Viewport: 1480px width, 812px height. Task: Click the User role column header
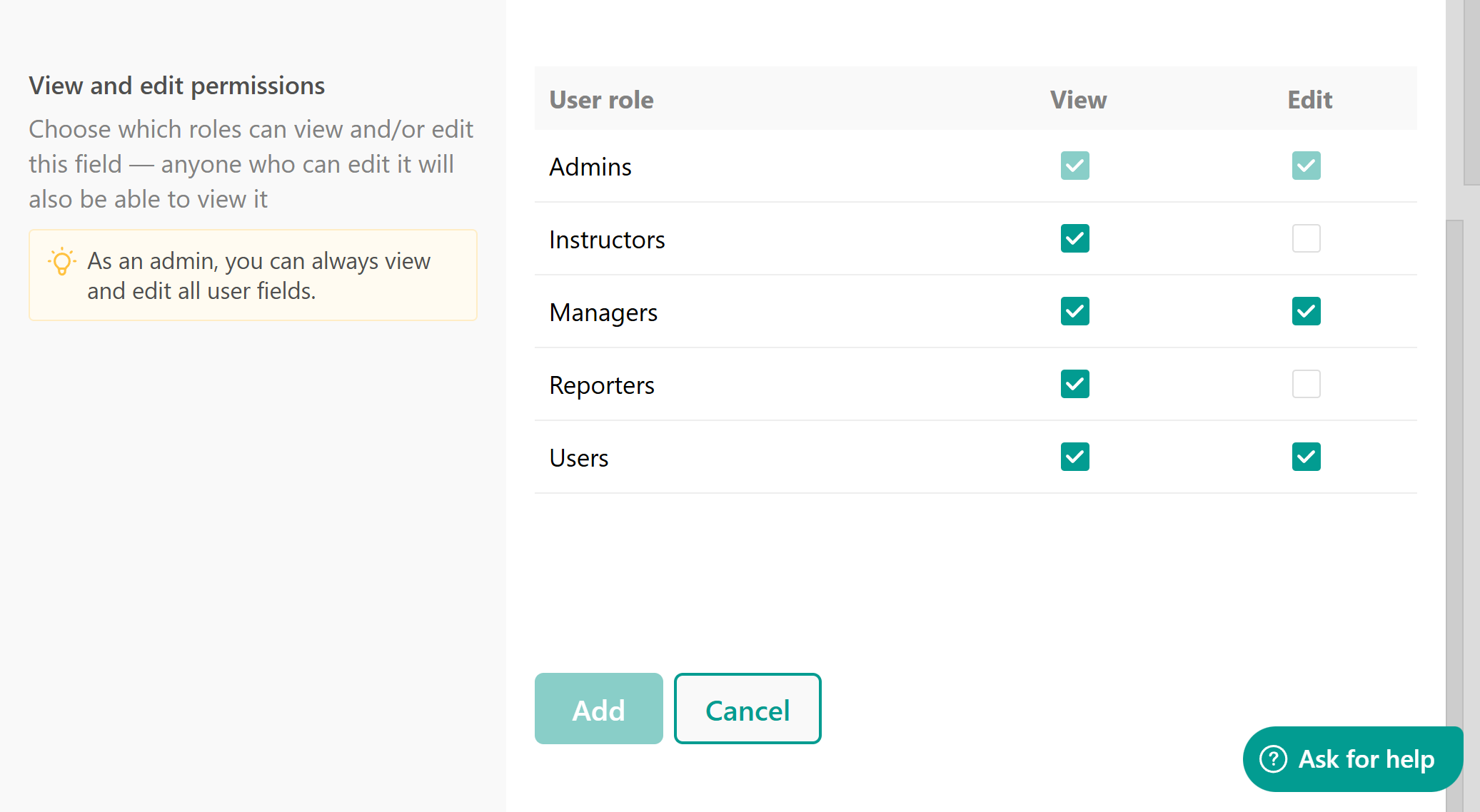[601, 100]
